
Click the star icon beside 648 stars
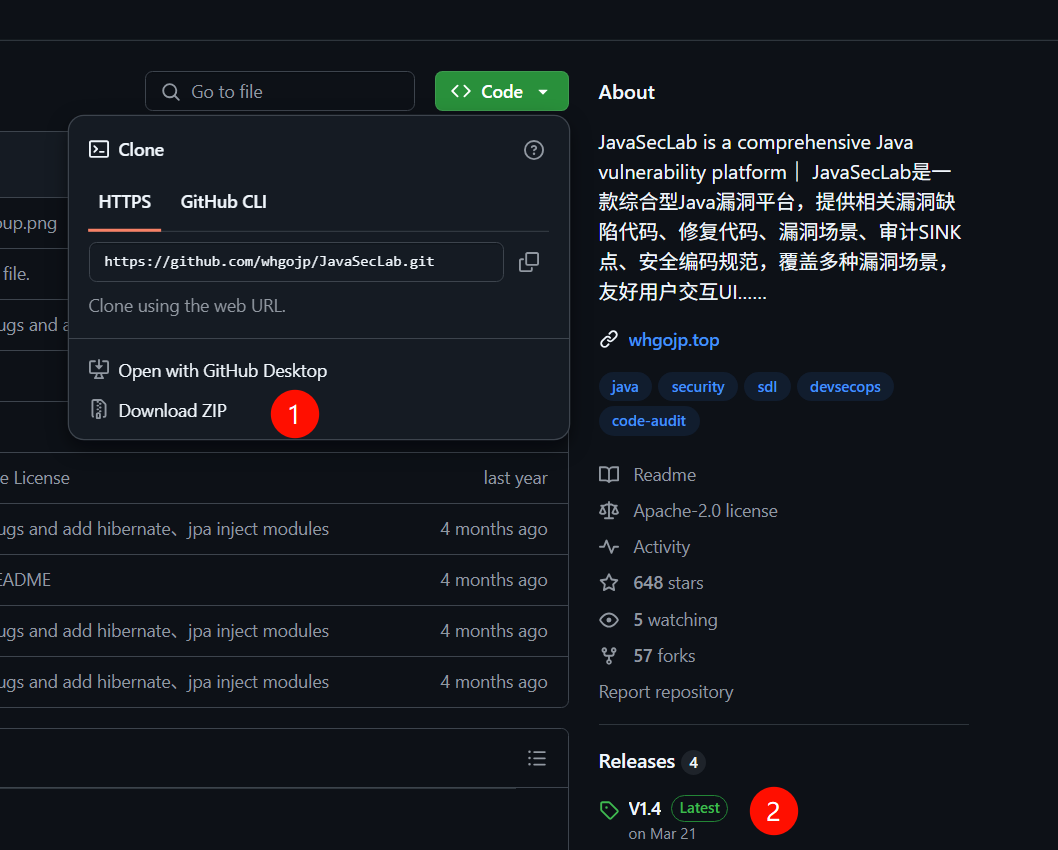tap(609, 583)
